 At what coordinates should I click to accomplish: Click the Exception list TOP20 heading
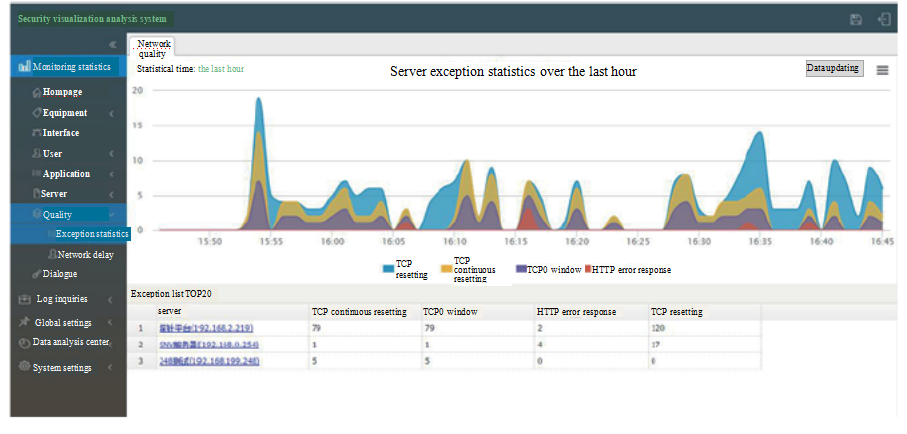171,294
